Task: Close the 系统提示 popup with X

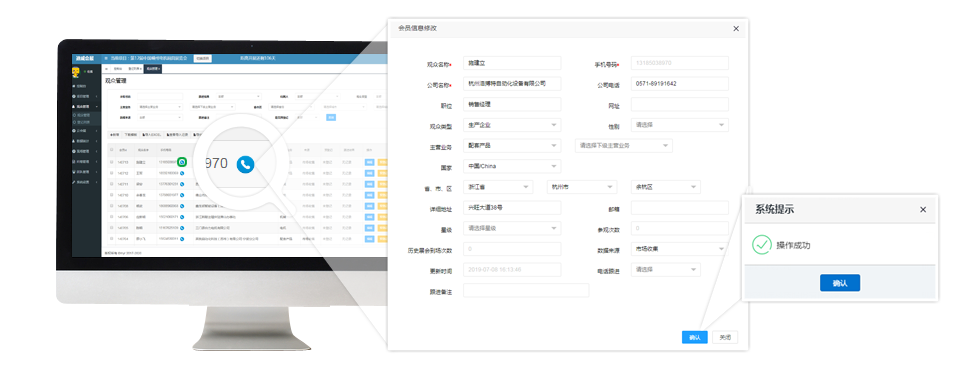Action: (922, 210)
